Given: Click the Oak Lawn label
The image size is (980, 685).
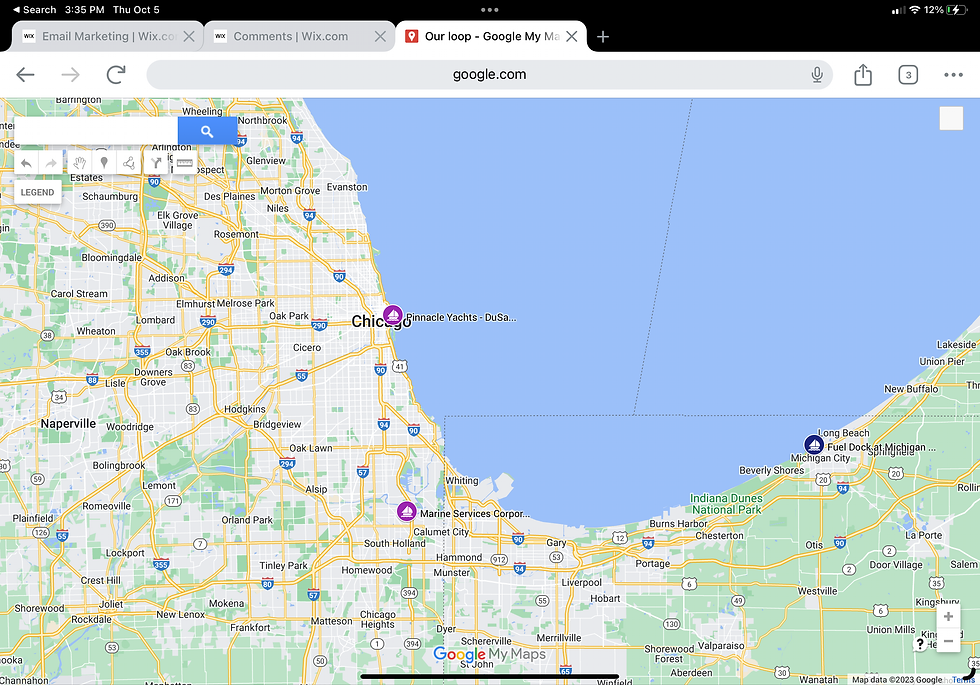Looking at the screenshot, I should (311, 448).
